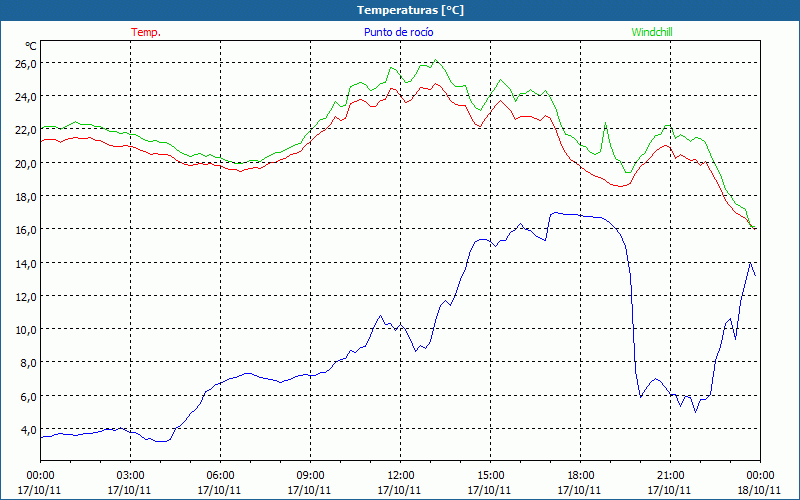Screen dimensions: 800x500
Task: Click the 'Temperaturas [°C]' chart title
Action: 410,10
